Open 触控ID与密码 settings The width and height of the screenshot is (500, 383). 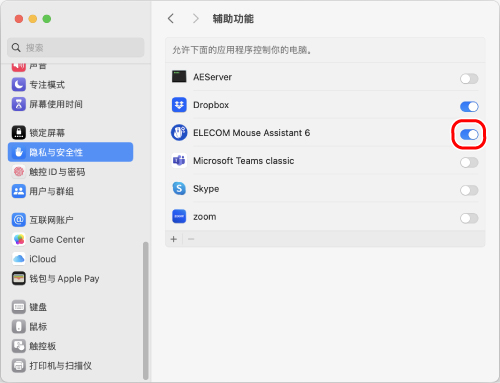57,172
